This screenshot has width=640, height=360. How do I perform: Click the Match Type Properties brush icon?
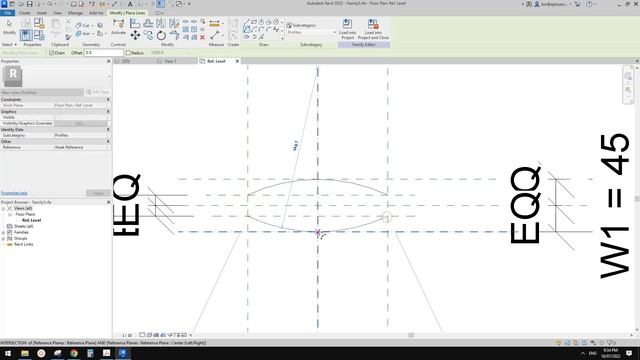(x=68, y=37)
